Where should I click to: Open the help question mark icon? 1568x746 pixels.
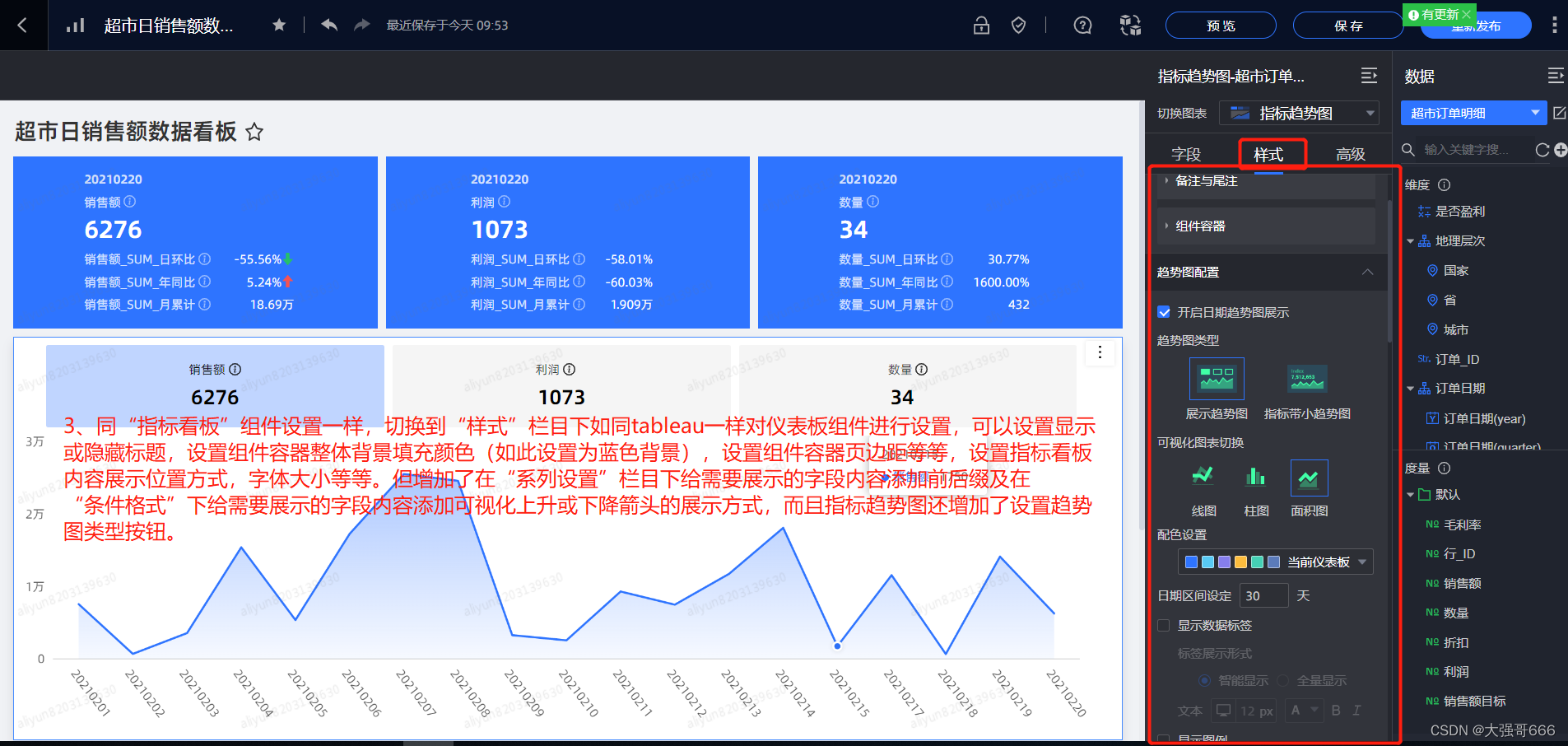[x=1082, y=26]
